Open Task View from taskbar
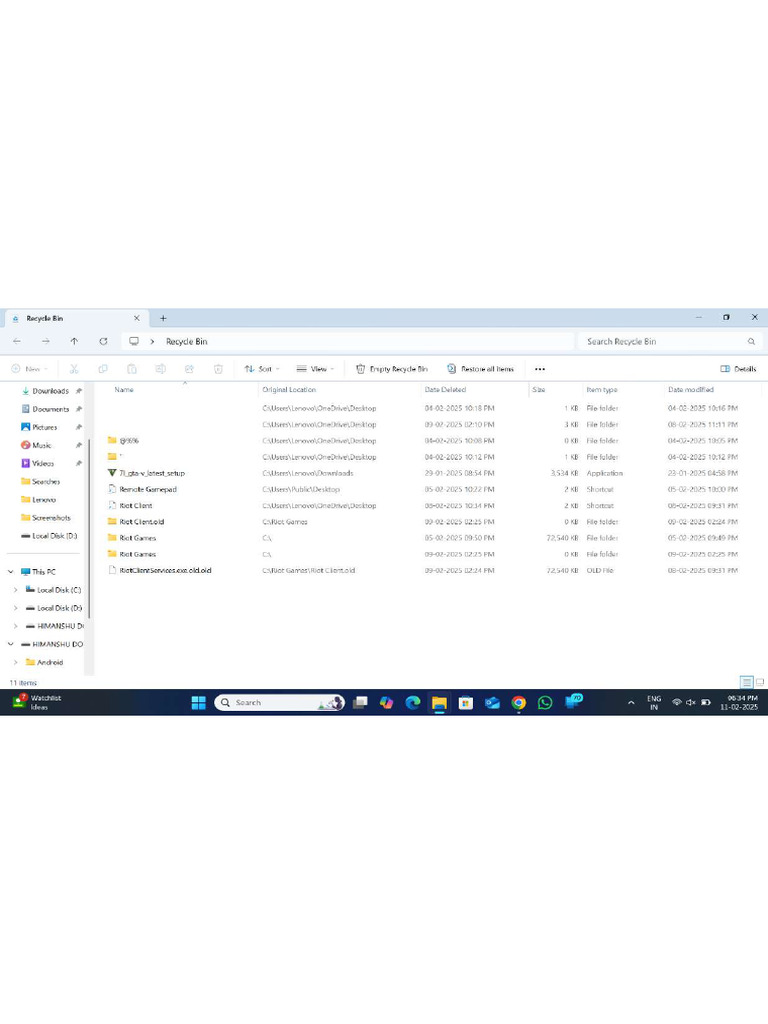Screen dimensions: 768x1024 360,702
